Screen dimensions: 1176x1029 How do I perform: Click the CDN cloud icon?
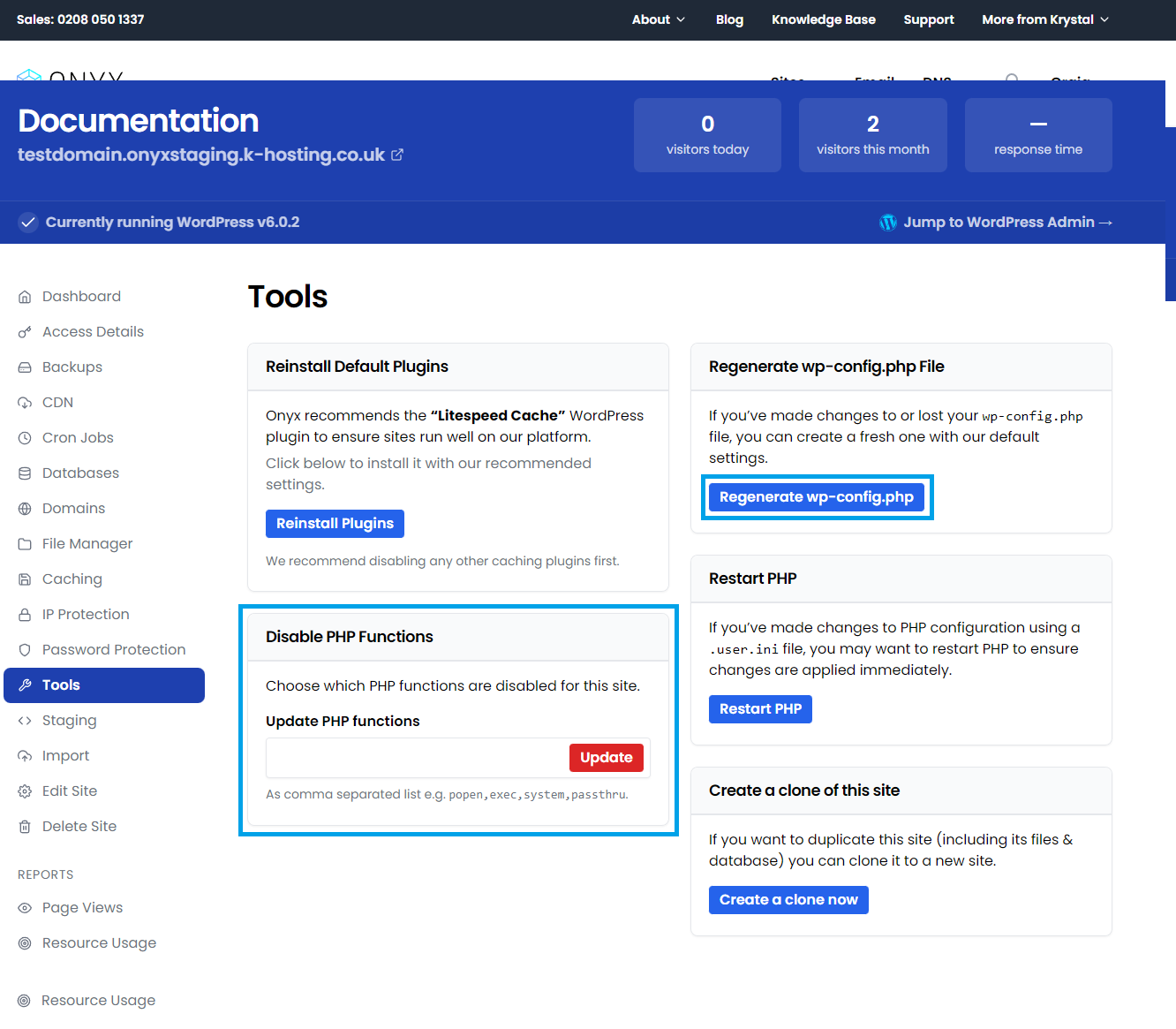point(25,403)
